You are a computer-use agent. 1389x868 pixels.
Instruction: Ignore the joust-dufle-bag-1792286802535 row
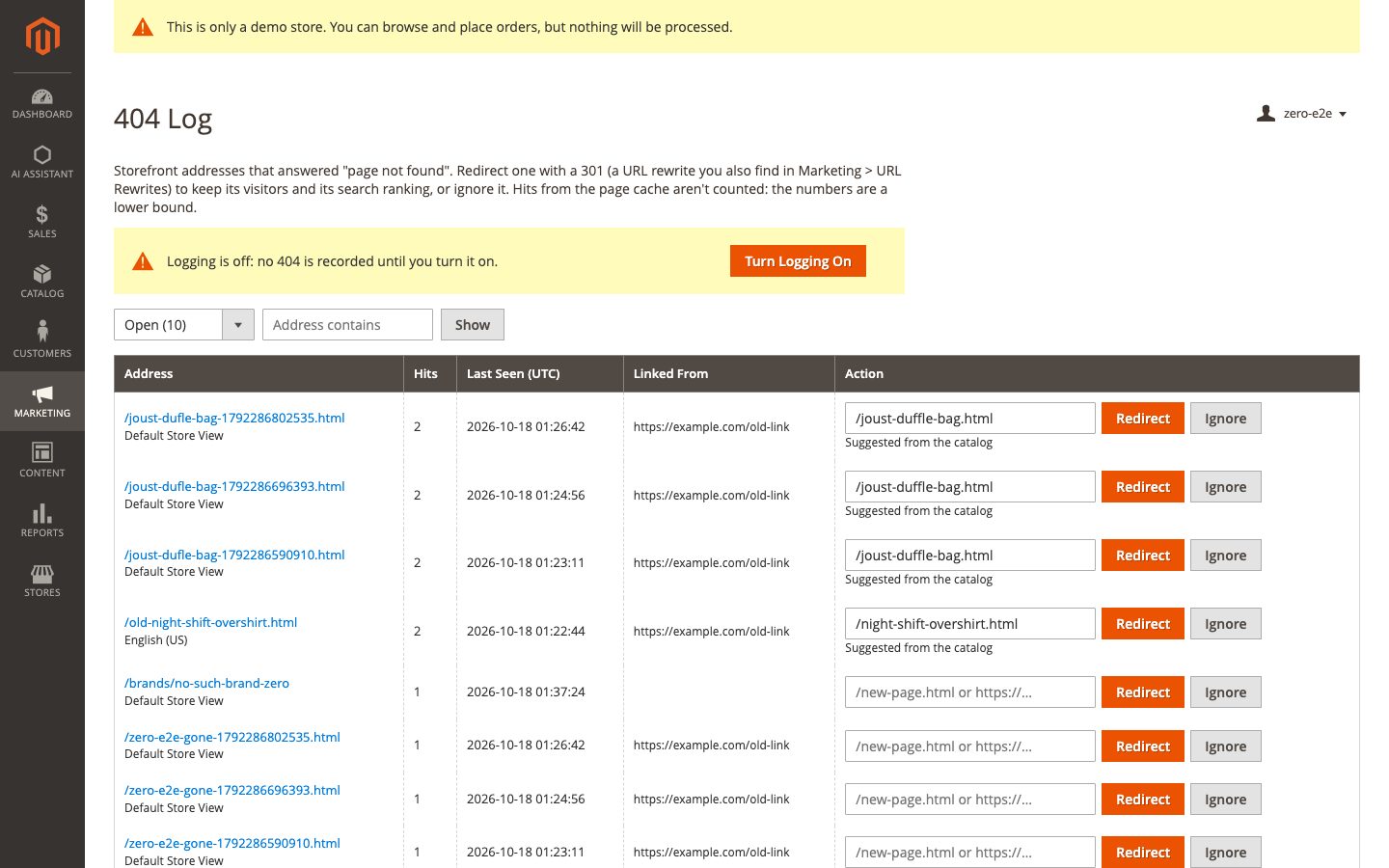[1226, 419]
